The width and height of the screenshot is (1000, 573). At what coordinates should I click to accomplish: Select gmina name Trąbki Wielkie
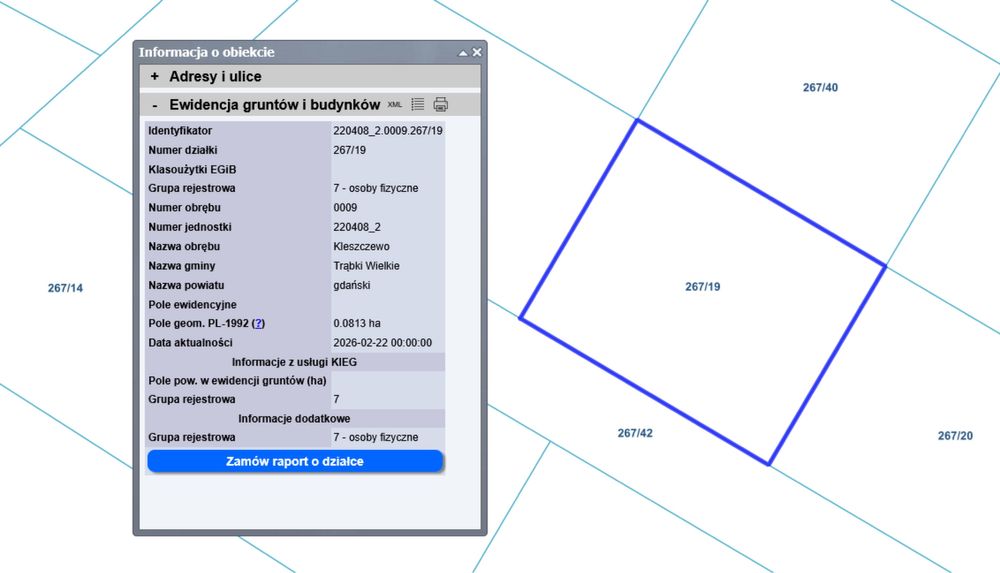(366, 265)
